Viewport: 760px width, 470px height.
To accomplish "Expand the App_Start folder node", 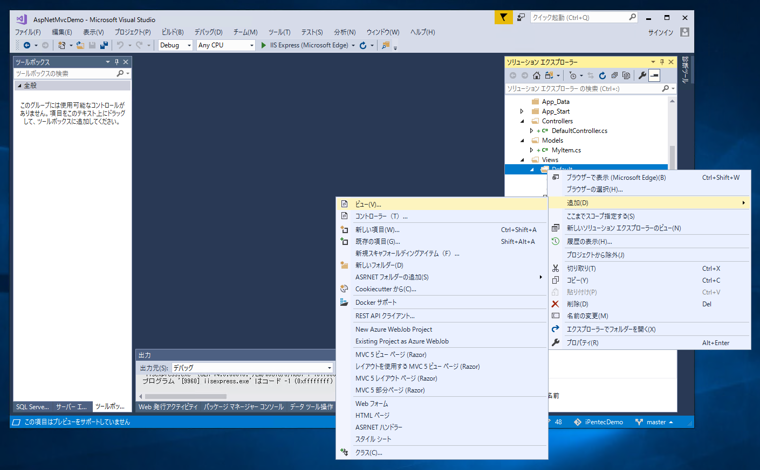I will [x=522, y=111].
